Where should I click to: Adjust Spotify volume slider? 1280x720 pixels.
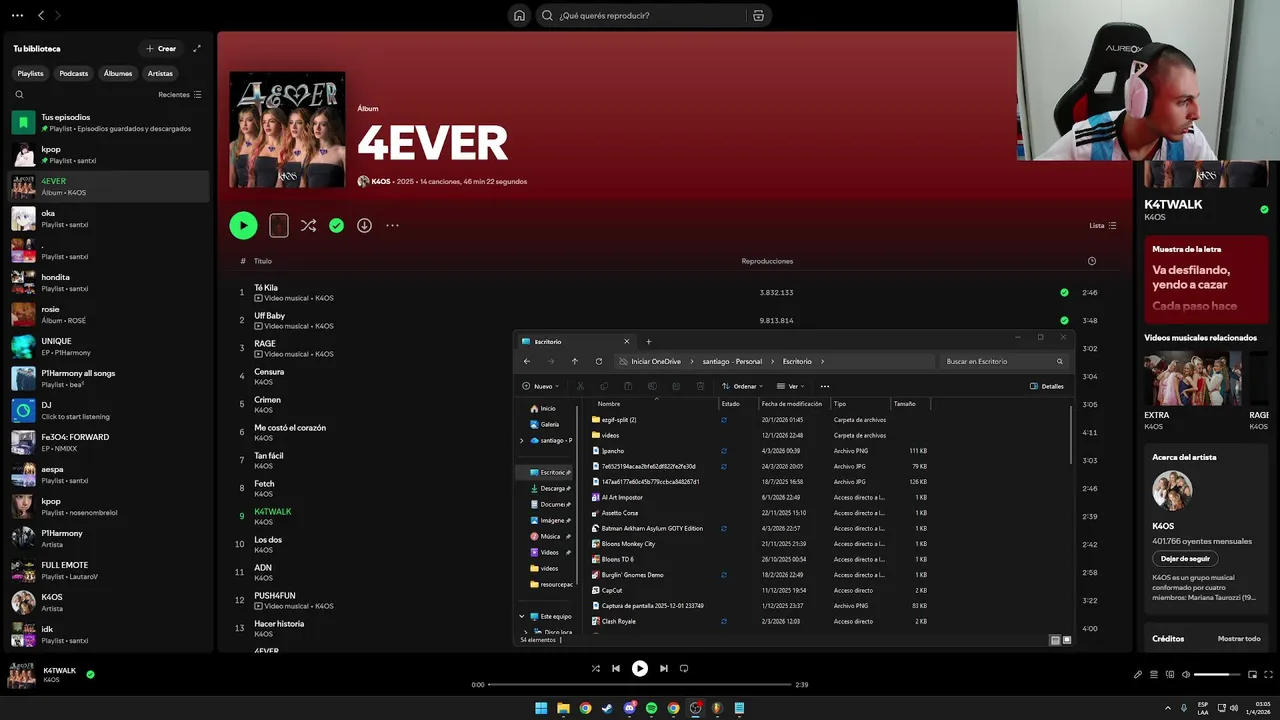pos(1217,675)
